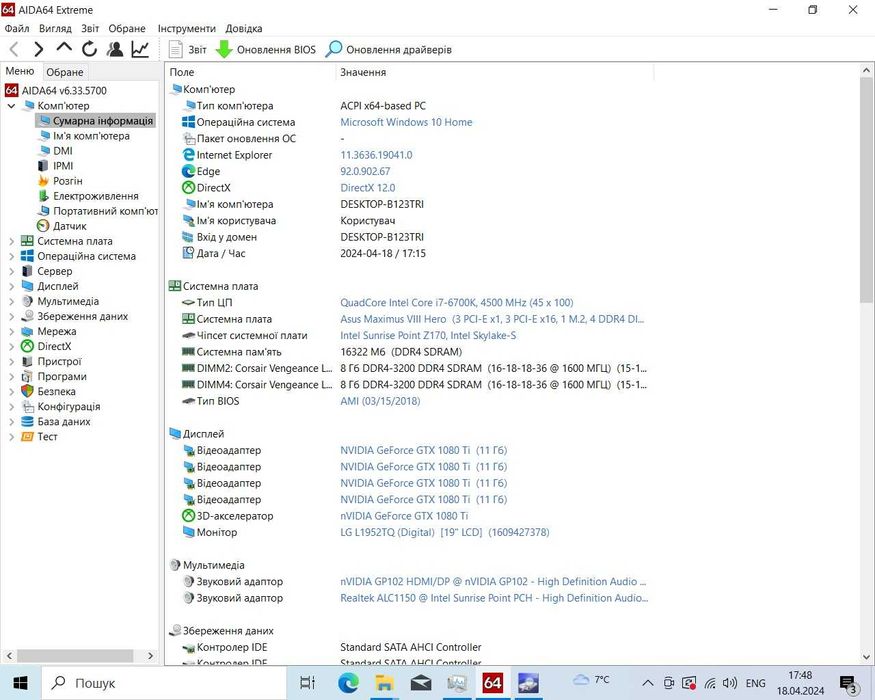Open the QuadCore Intel Core i7-6700K link
Image resolution: width=875 pixels, height=700 pixels.
(x=456, y=303)
